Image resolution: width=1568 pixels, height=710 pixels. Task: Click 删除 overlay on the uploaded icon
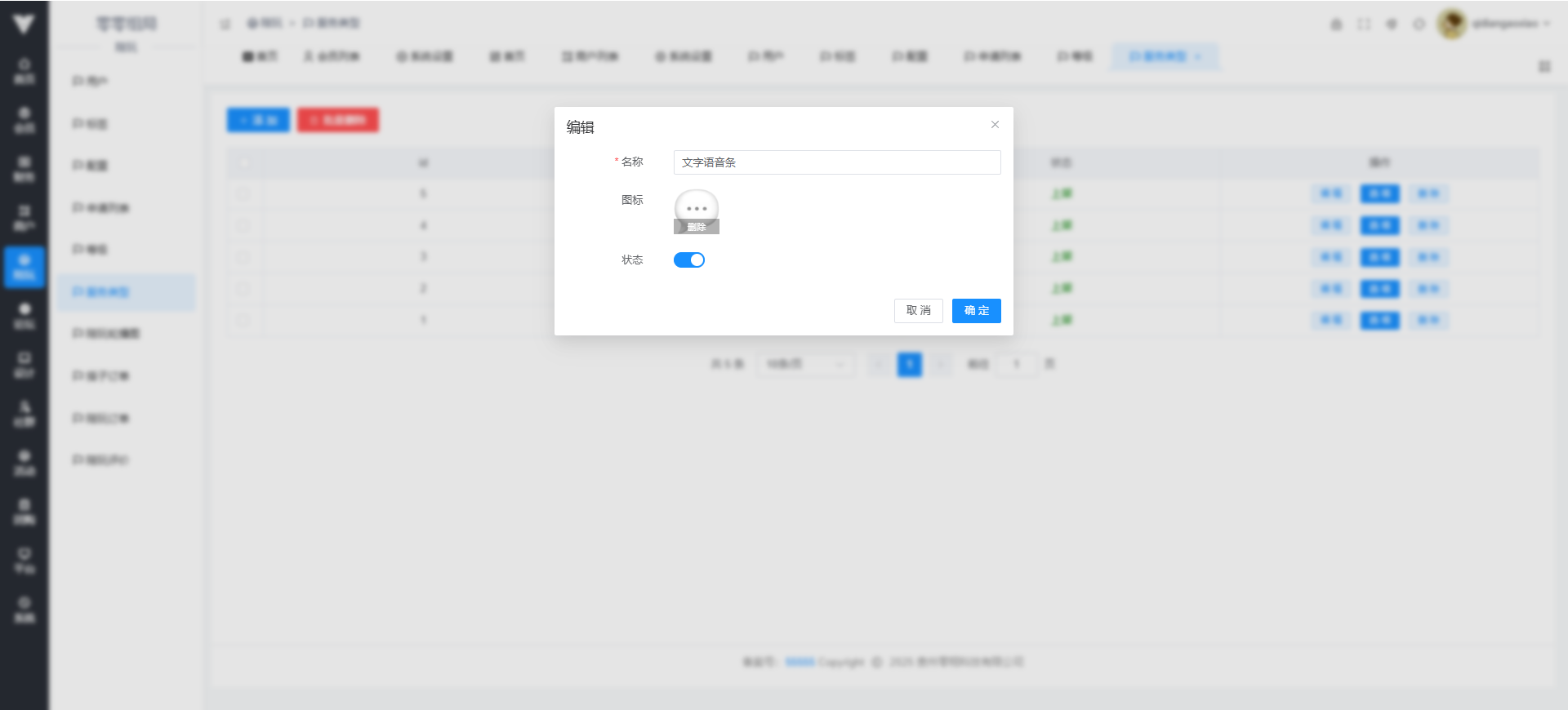coord(696,228)
